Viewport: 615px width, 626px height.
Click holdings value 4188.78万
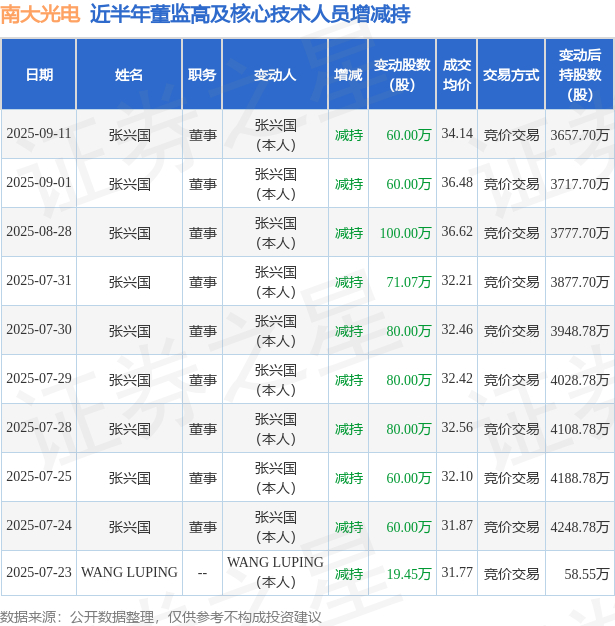tap(579, 478)
